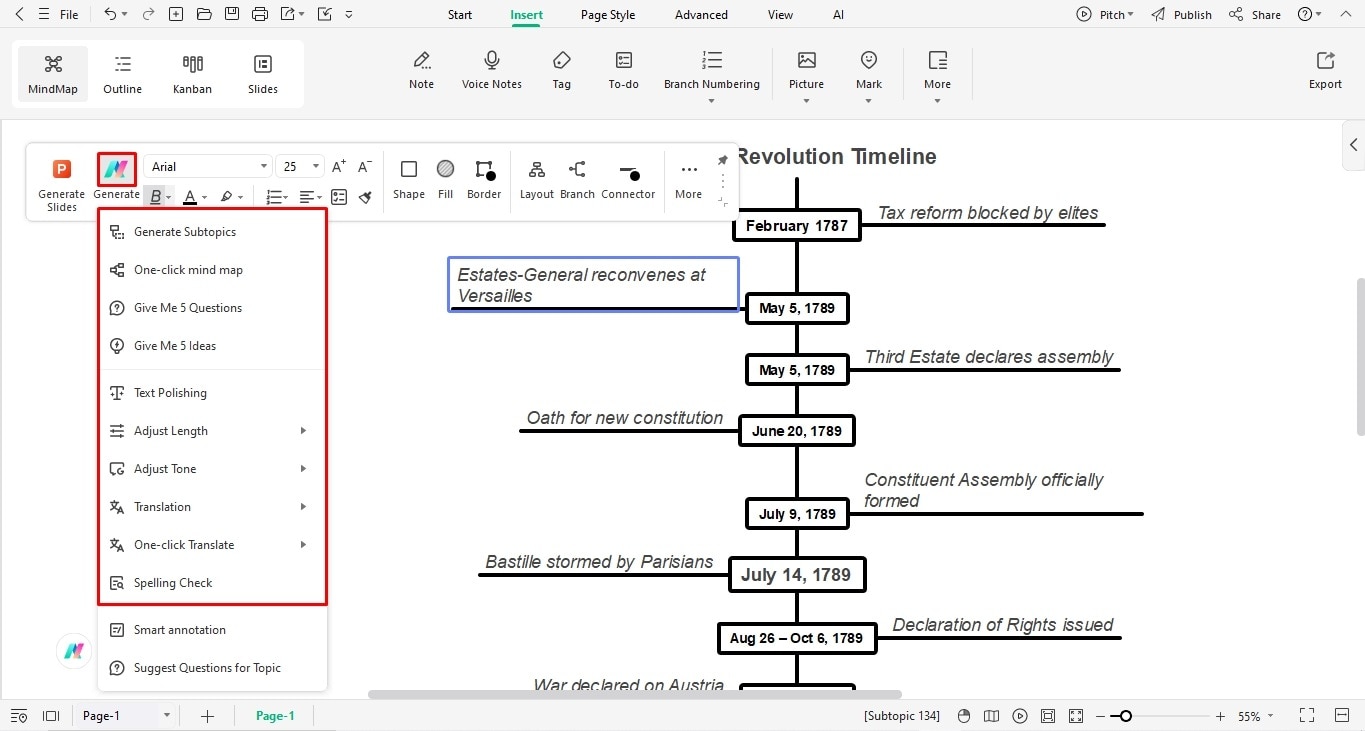Click the Fill tool
The height and width of the screenshot is (731, 1365).
446,179
